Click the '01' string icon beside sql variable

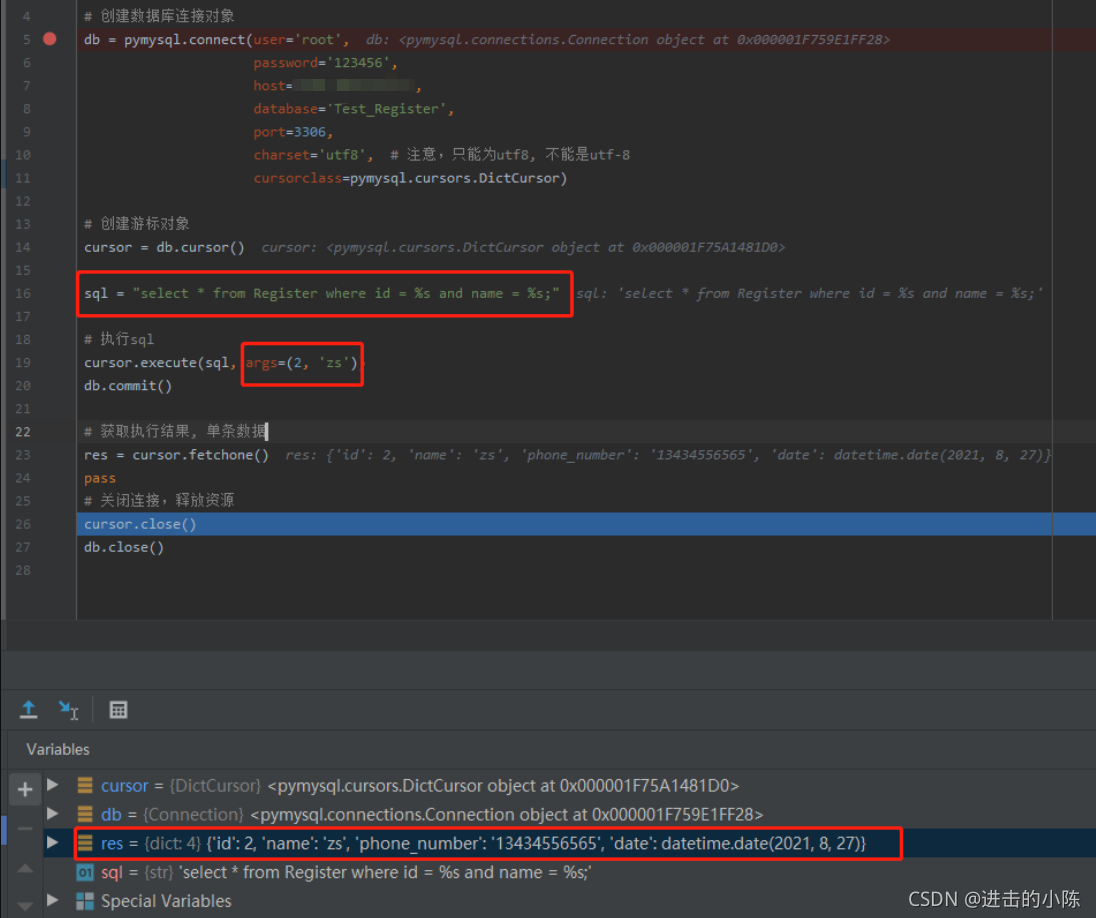click(x=84, y=872)
